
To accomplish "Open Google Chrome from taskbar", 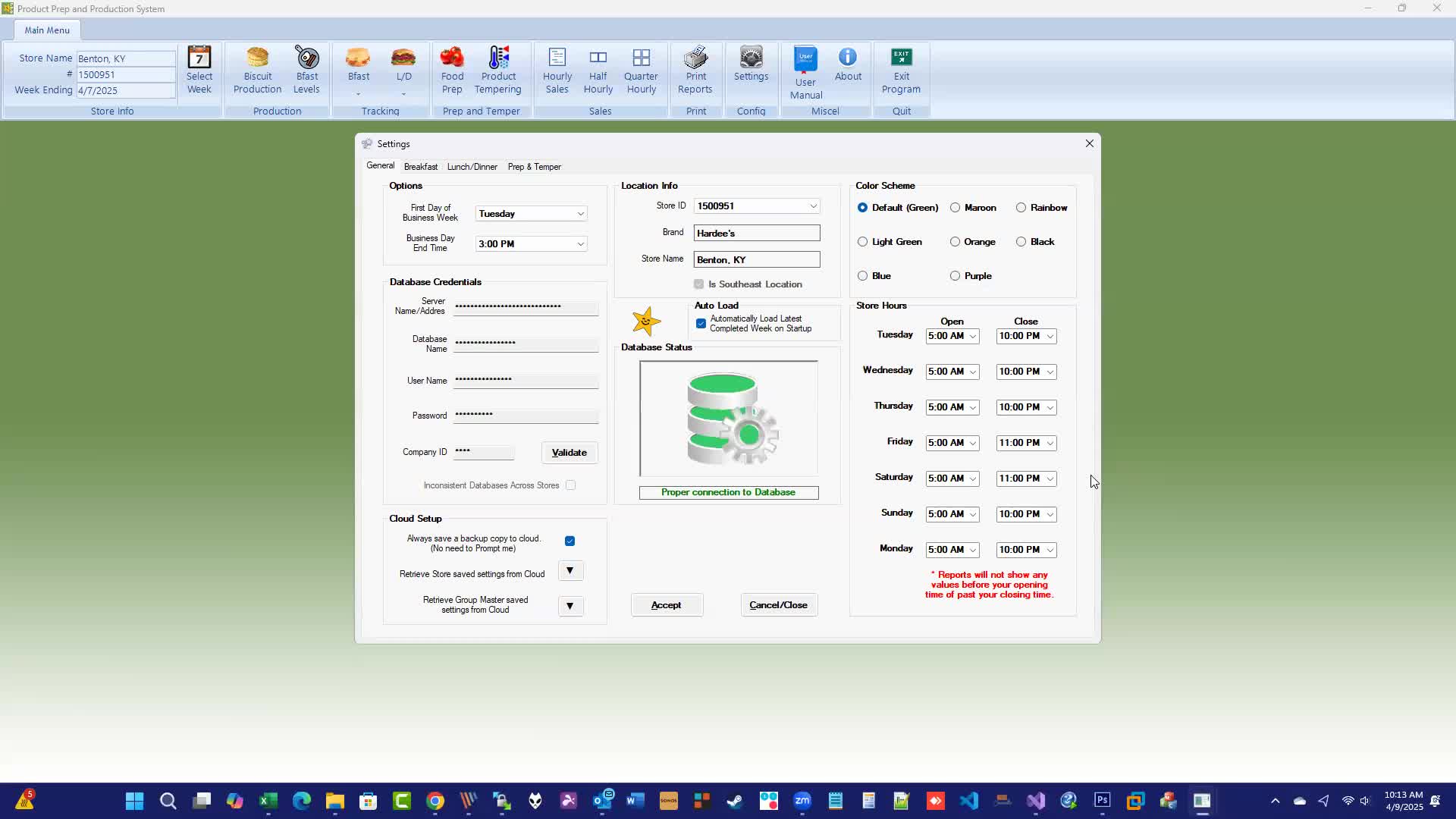I will pos(435,801).
